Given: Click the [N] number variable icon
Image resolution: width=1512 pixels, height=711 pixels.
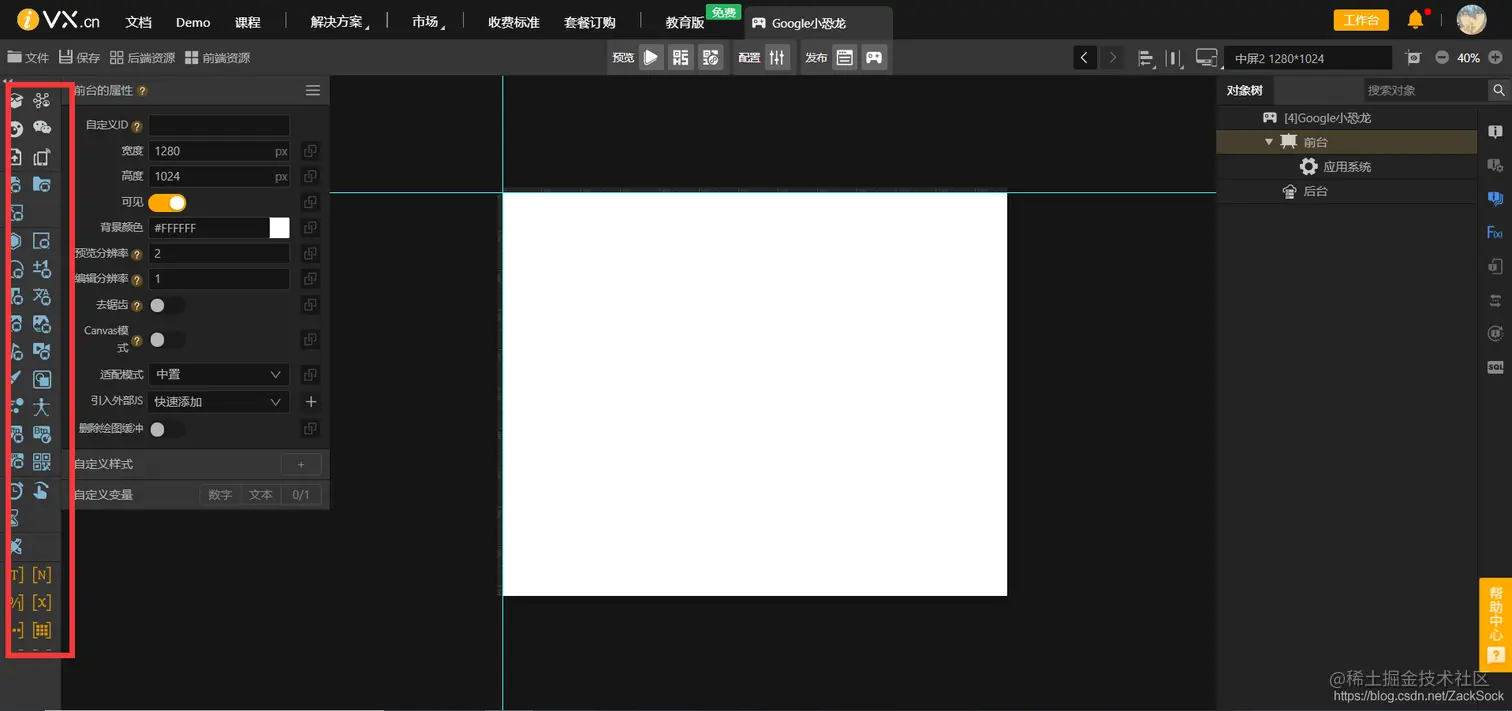Looking at the screenshot, I should pos(42,575).
